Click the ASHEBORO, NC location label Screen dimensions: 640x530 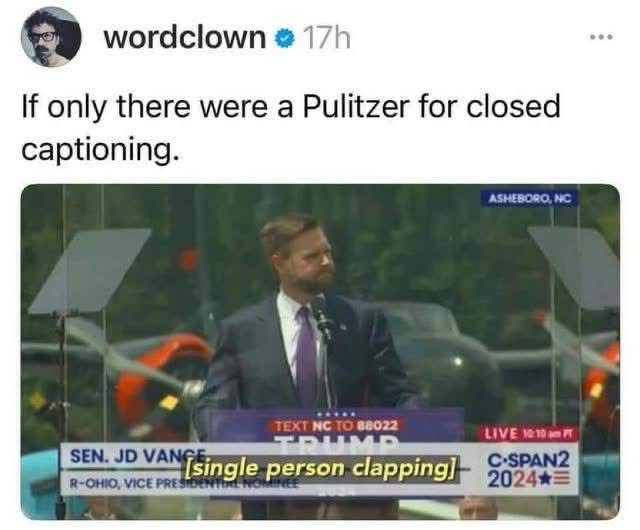(x=529, y=198)
